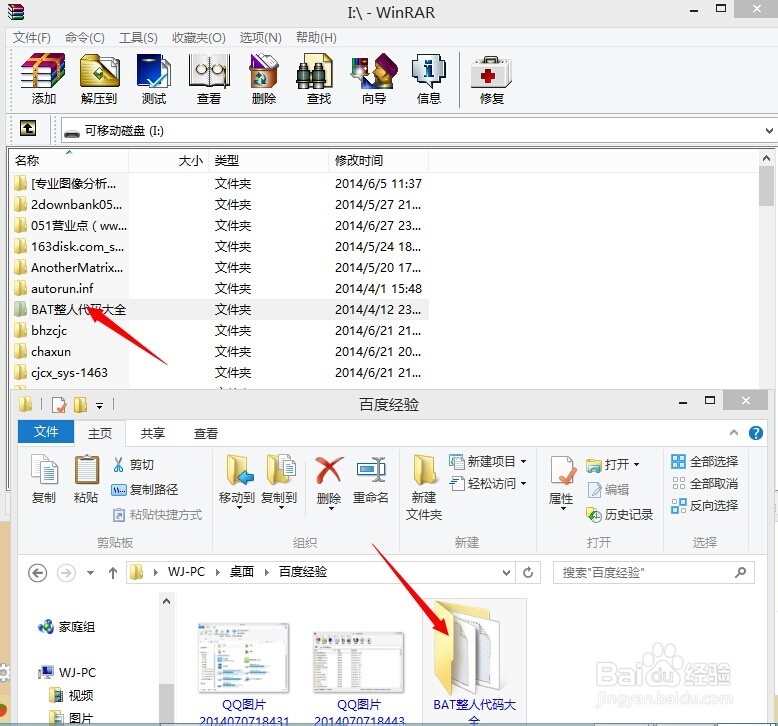Click the Info (信息) toolbar icon

pyautogui.click(x=429, y=78)
